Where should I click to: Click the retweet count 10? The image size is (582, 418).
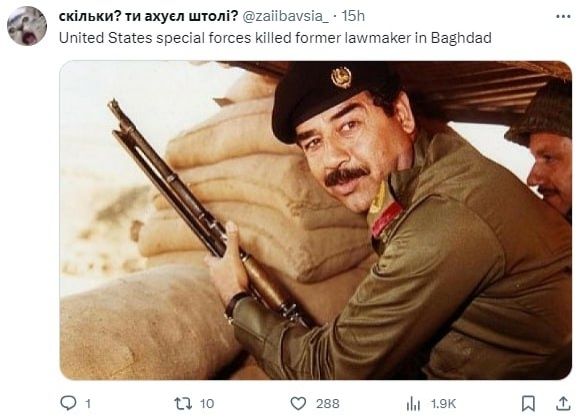pos(207,404)
